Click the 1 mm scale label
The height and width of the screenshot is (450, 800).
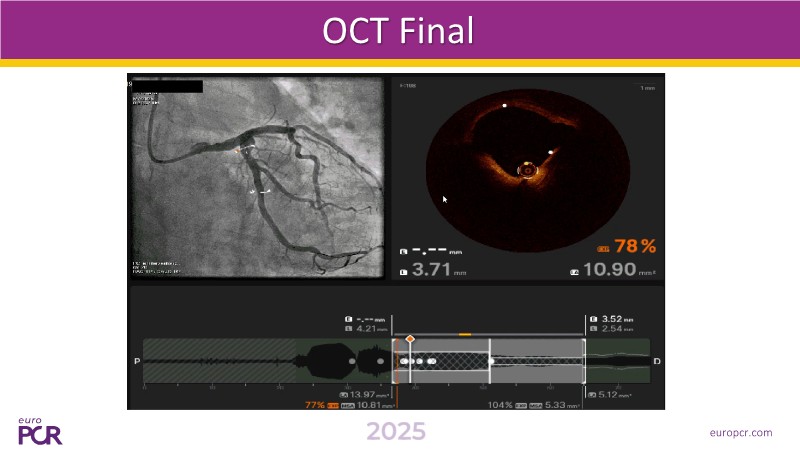[647, 88]
